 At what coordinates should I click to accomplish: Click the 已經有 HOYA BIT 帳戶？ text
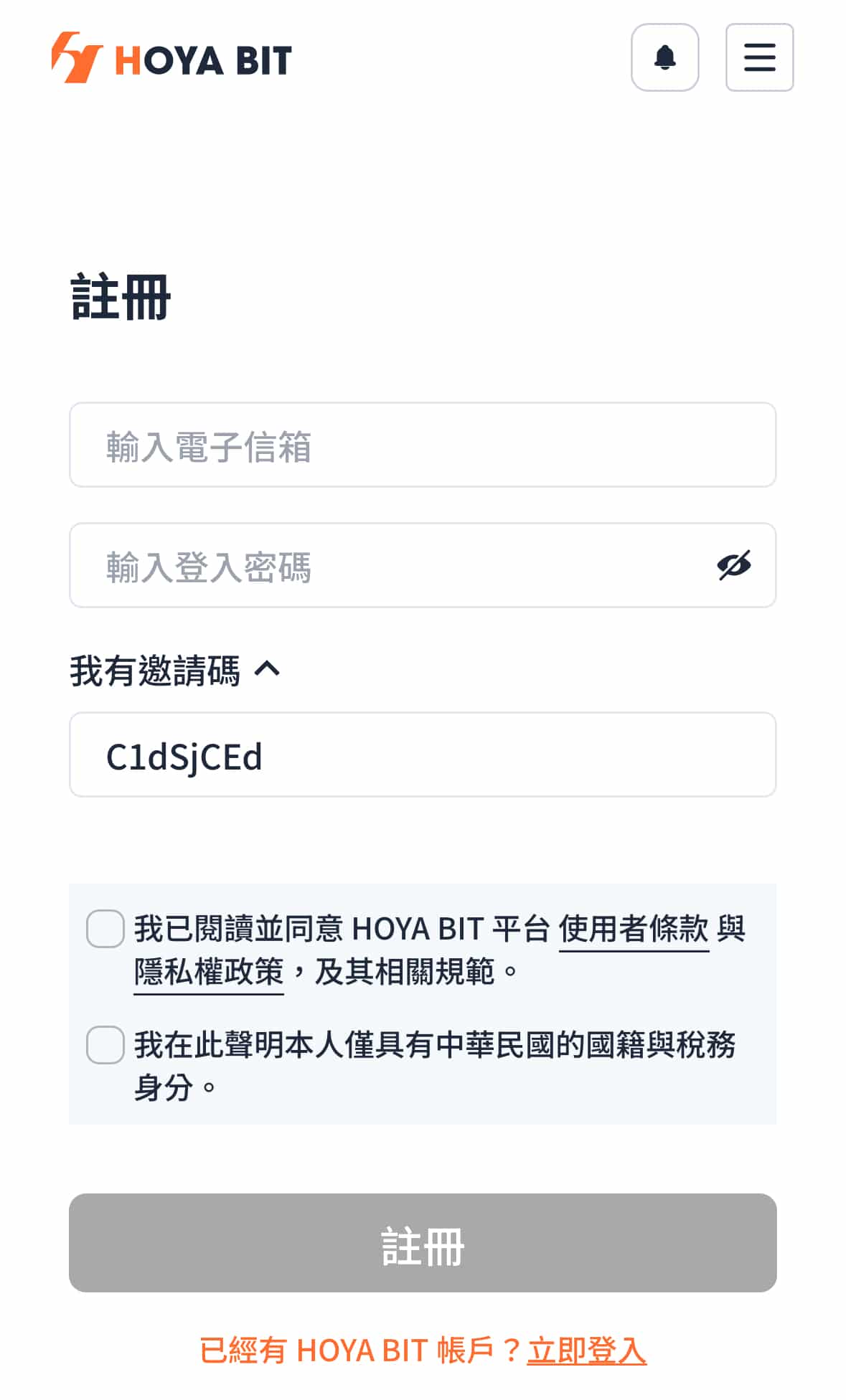click(x=361, y=1351)
